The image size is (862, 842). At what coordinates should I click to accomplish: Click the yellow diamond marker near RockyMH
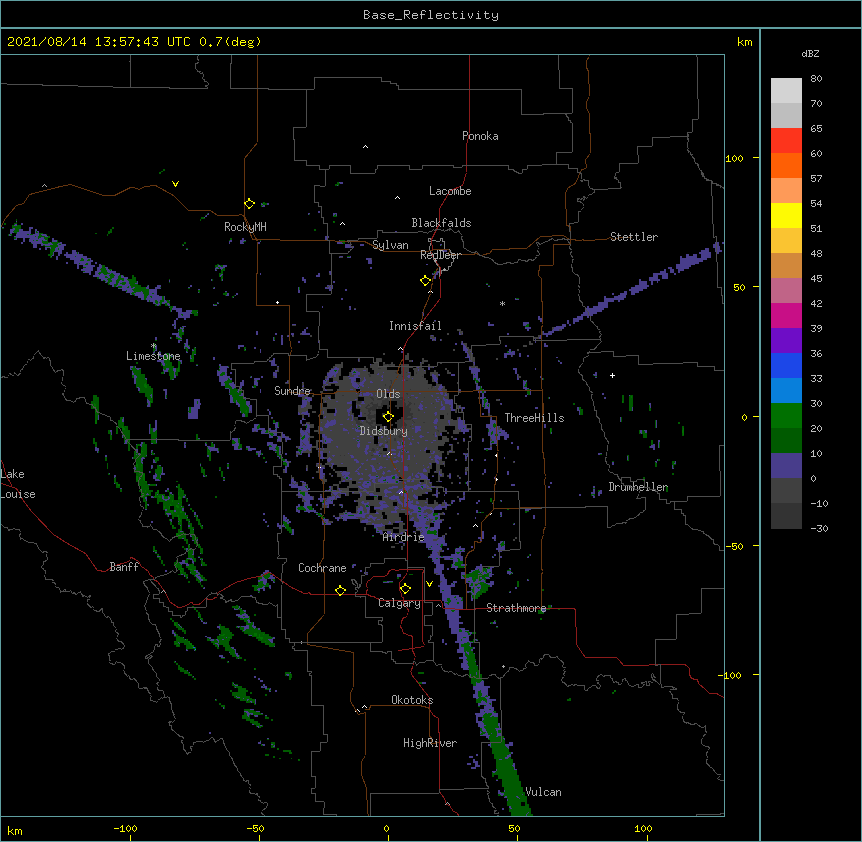tap(249, 204)
